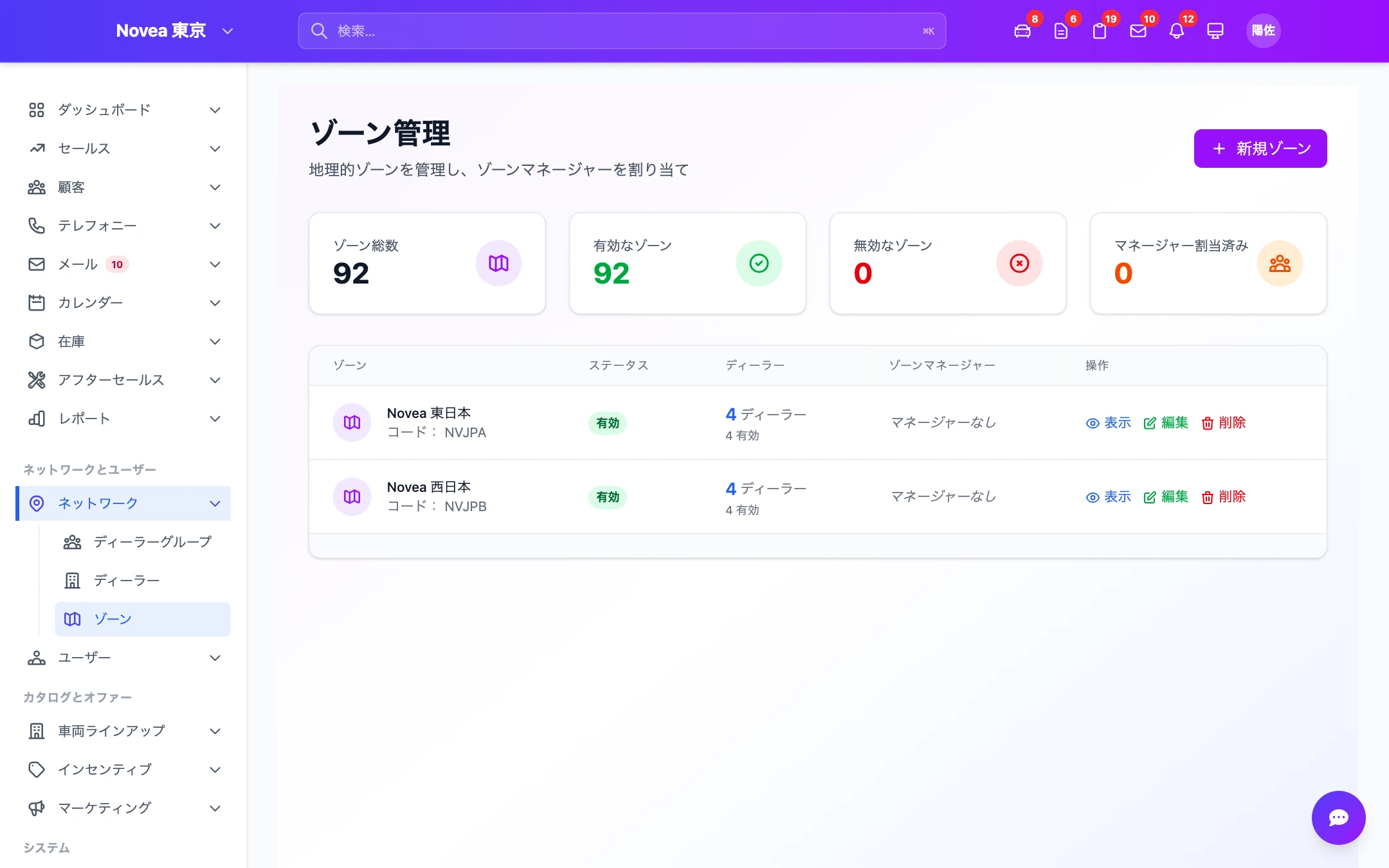Expand the メール menu chevron
Viewport: 1389px width, 868px height.
click(215, 264)
